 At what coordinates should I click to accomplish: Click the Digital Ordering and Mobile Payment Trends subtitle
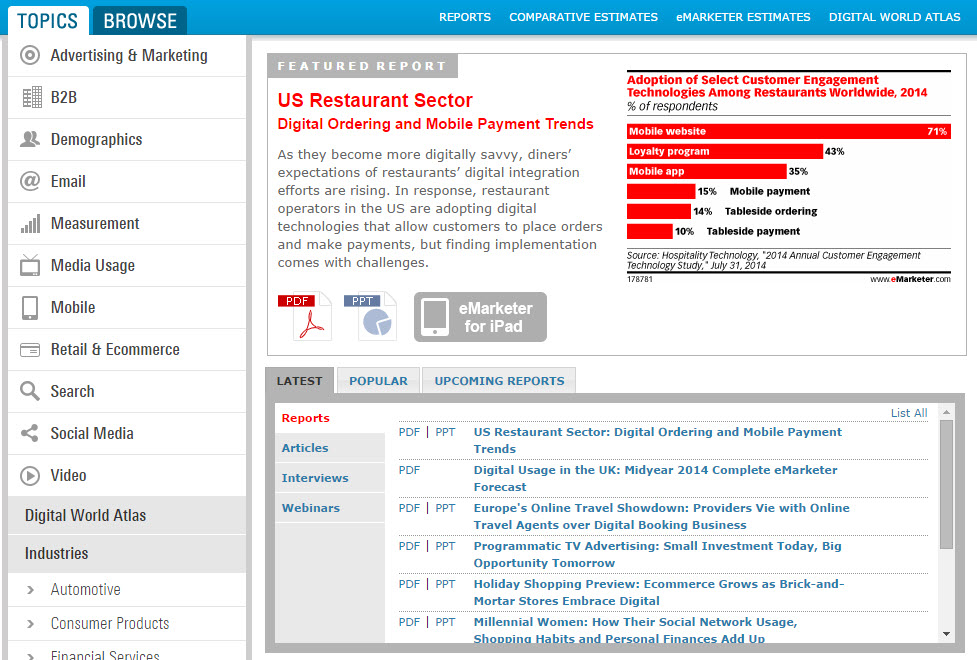coord(436,124)
